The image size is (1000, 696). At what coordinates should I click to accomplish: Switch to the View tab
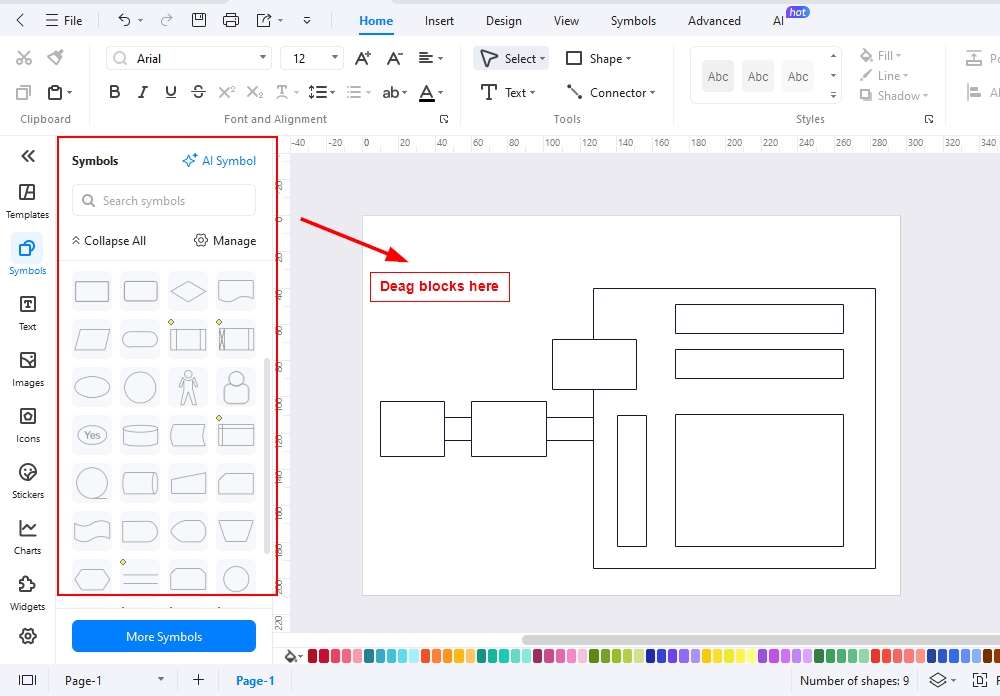coord(566,20)
